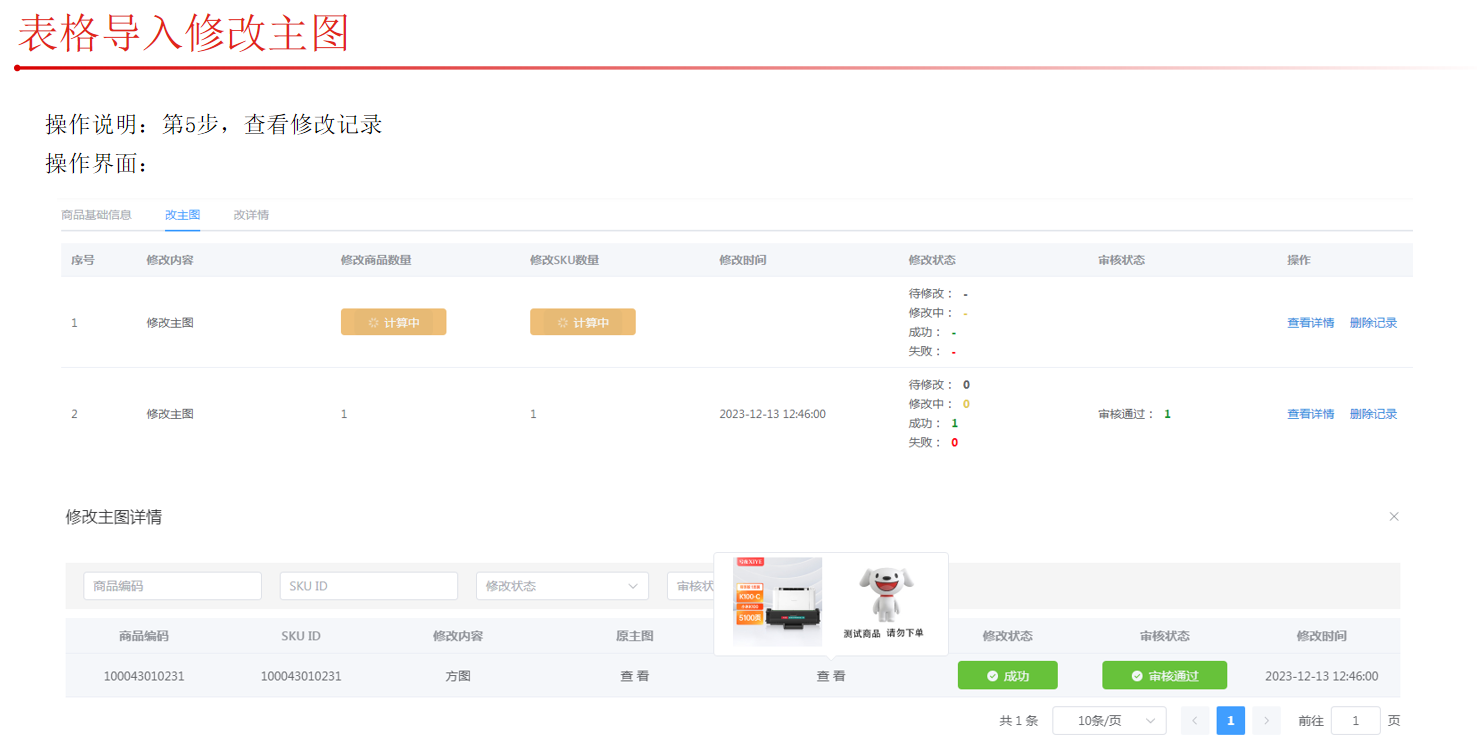
Task: Click 删除记录 for record 2
Action: click(1373, 414)
